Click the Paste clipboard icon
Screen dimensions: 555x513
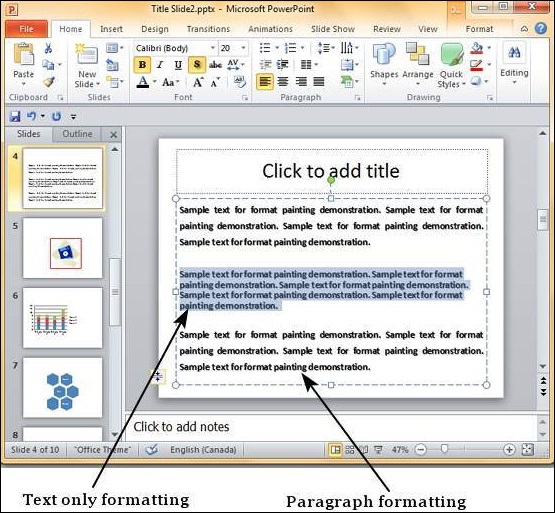coord(23,54)
